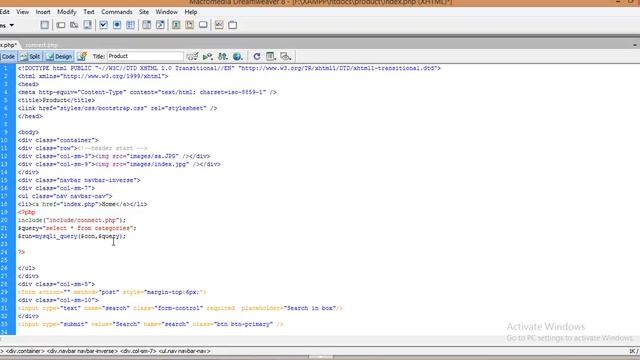640x360 pixels.
Task: Click the horizontal scrollbar thumb at bottom
Action: 321,357
